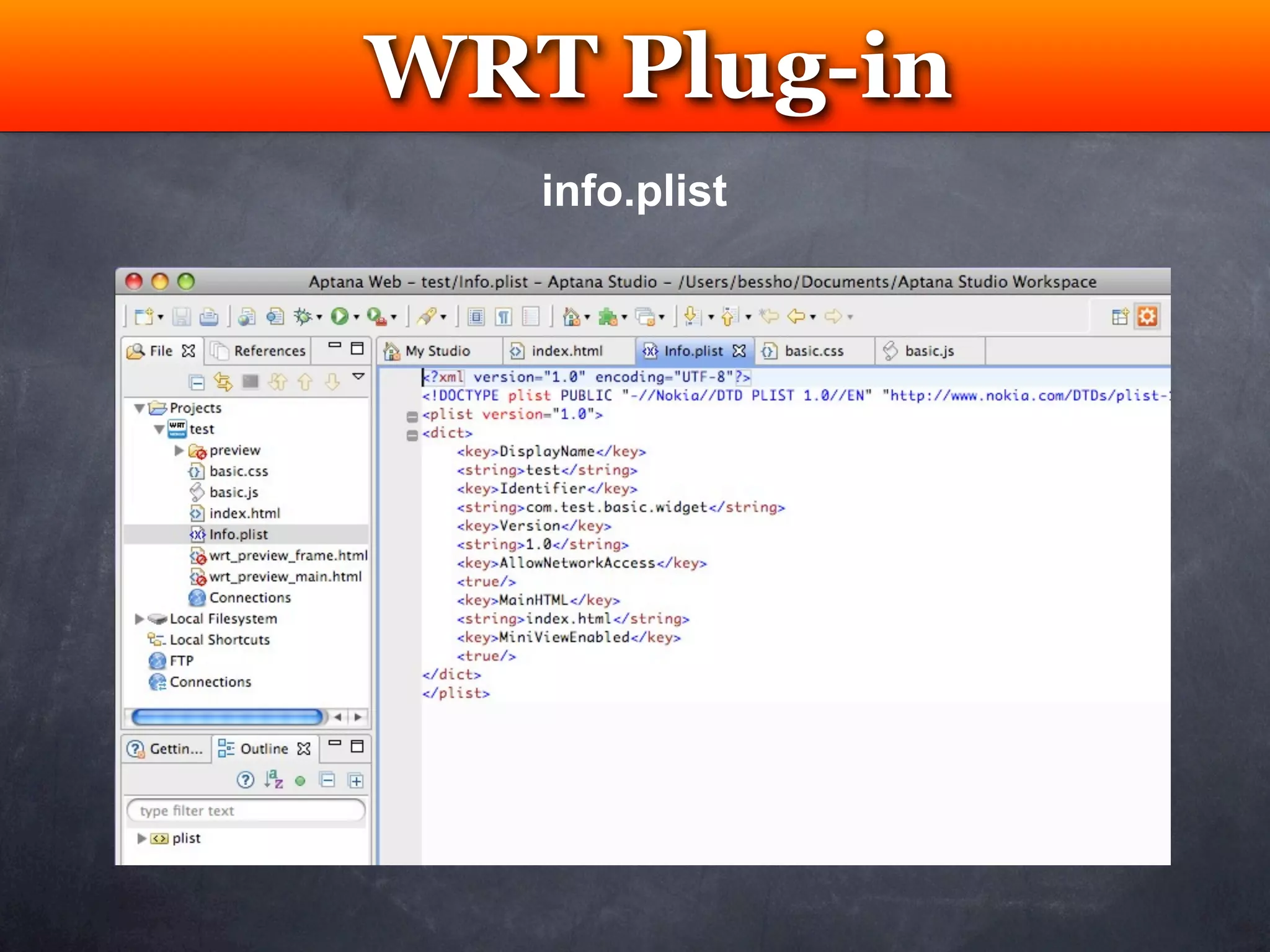This screenshot has height=952, width=1270.
Task: Expand the preview folder
Action: point(179,451)
